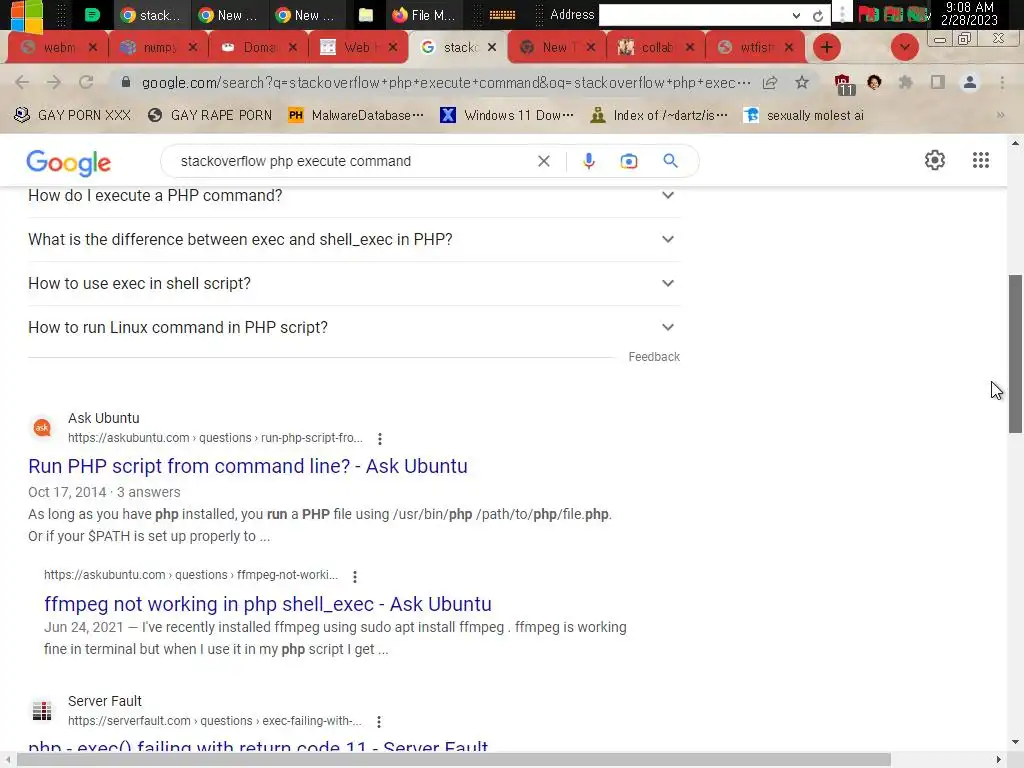Click the vertical scrollbar thumb
The width and height of the screenshot is (1024, 768).
(1015, 353)
